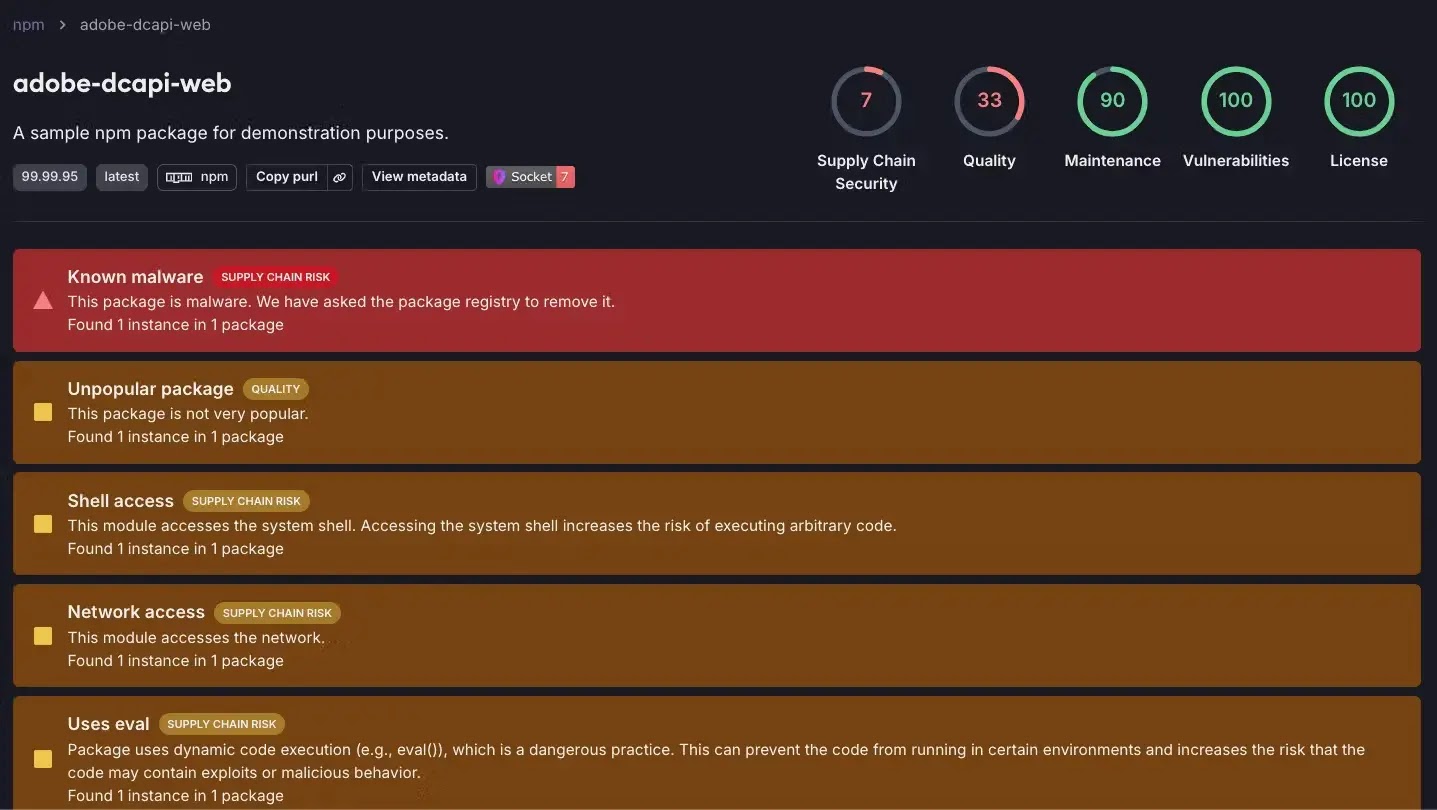Click the Known malware warning triangle icon
Image resolution: width=1437 pixels, height=810 pixels.
pos(43,300)
